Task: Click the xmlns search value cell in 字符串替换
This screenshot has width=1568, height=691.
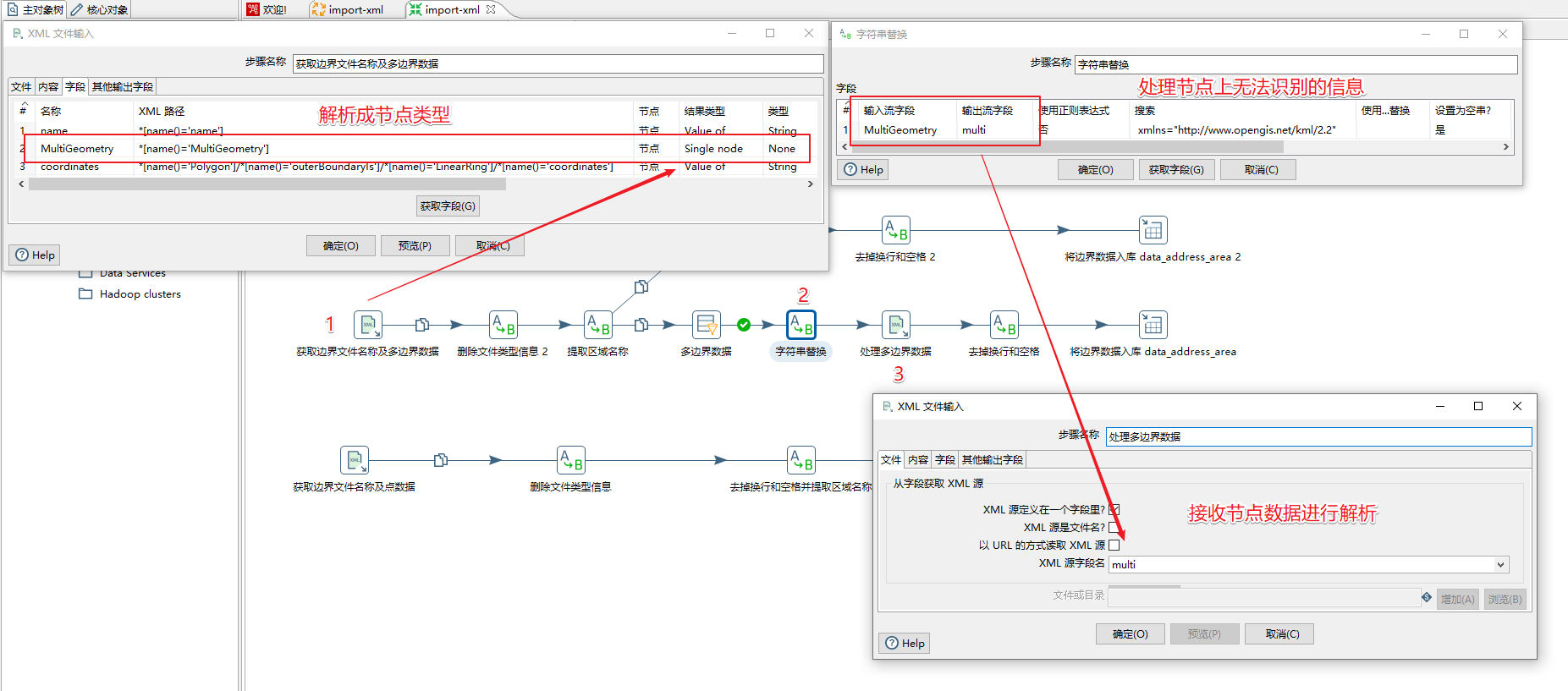Action: pyautogui.click(x=1237, y=129)
